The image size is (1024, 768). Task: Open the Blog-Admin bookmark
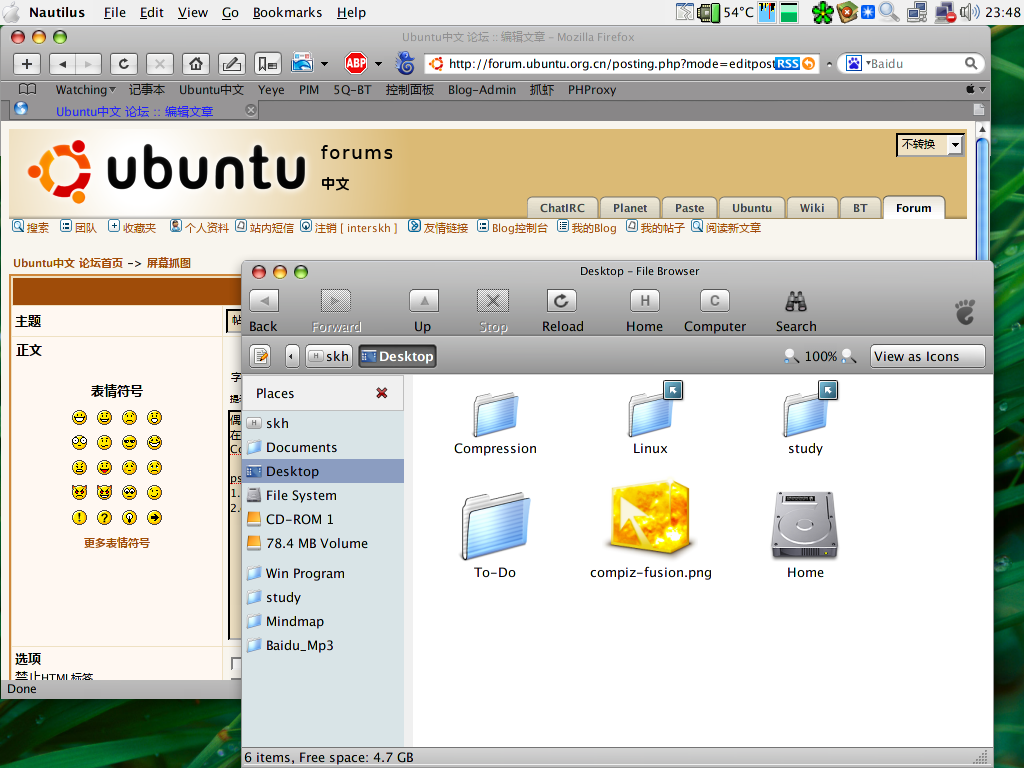coord(482,89)
